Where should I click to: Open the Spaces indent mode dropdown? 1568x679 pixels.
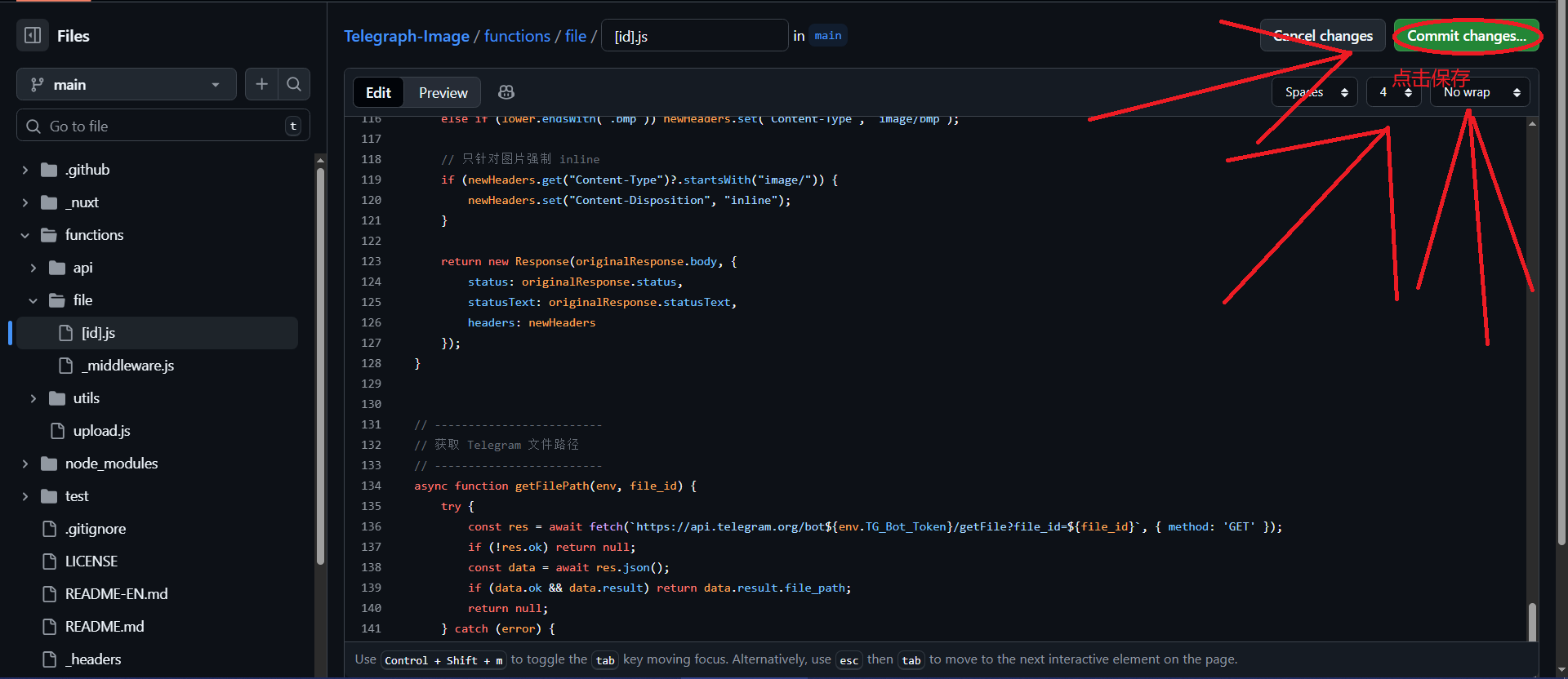click(x=1314, y=92)
